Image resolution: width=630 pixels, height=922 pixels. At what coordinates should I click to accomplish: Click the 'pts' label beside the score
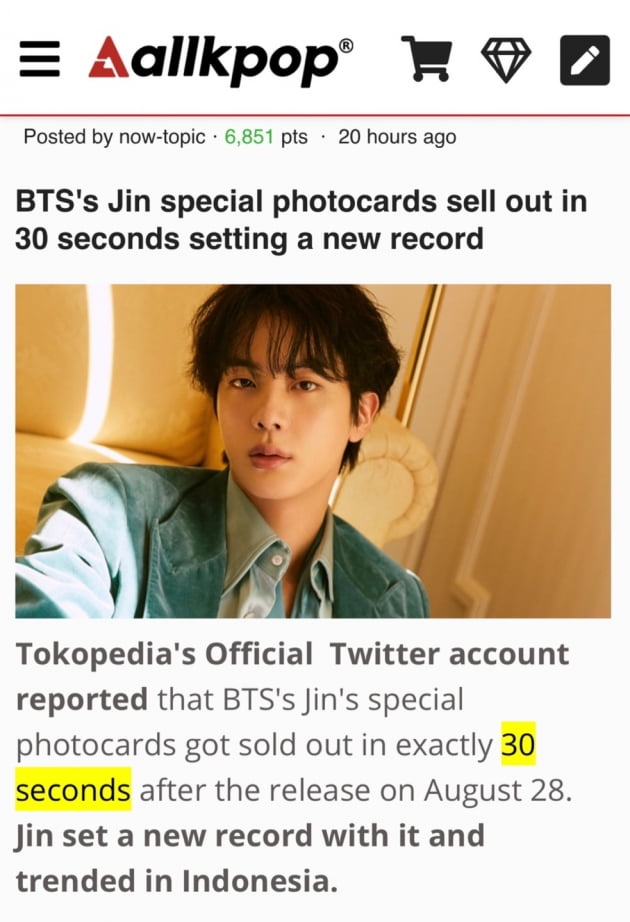294,138
